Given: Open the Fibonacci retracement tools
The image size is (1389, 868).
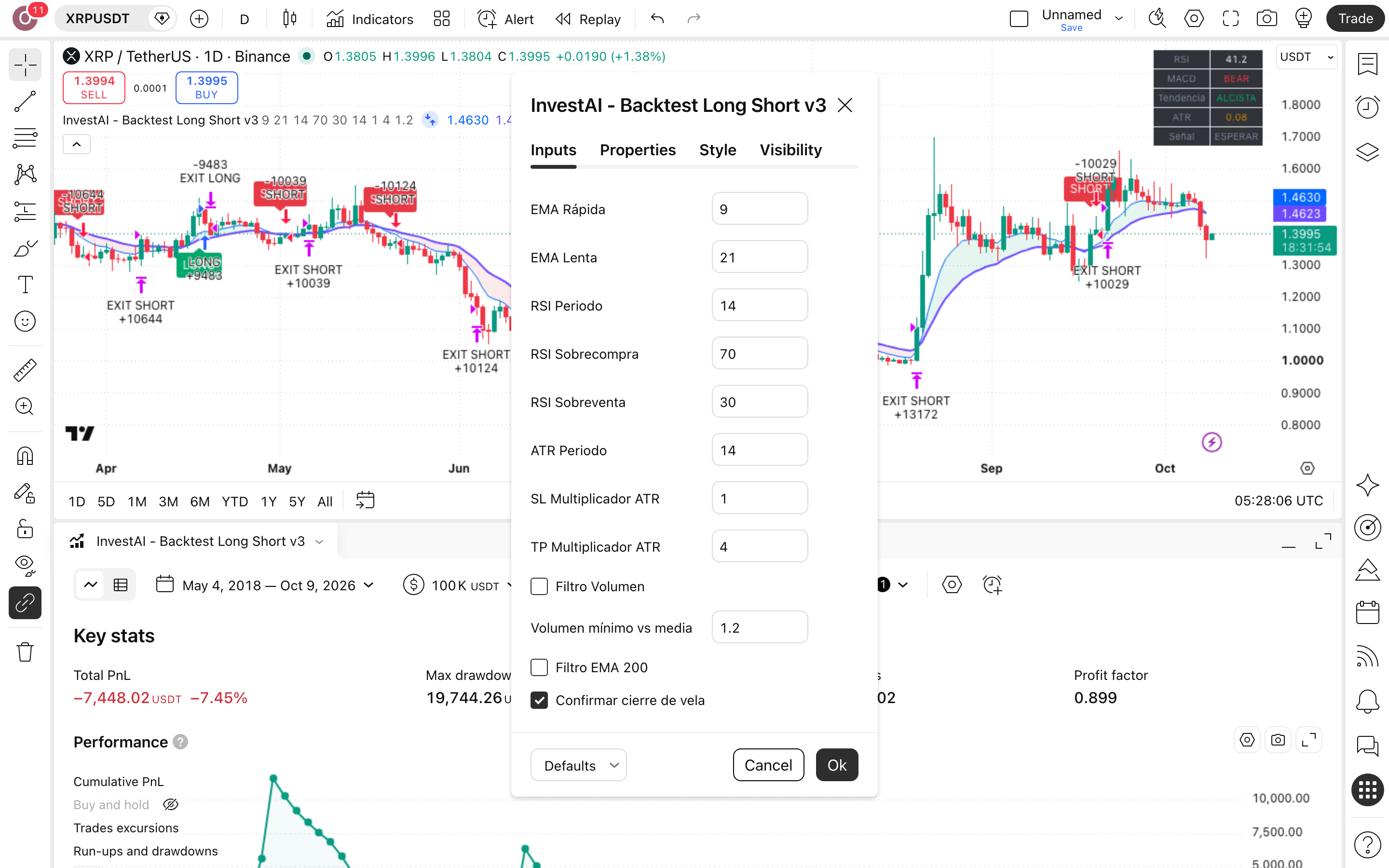Looking at the screenshot, I should 25,138.
